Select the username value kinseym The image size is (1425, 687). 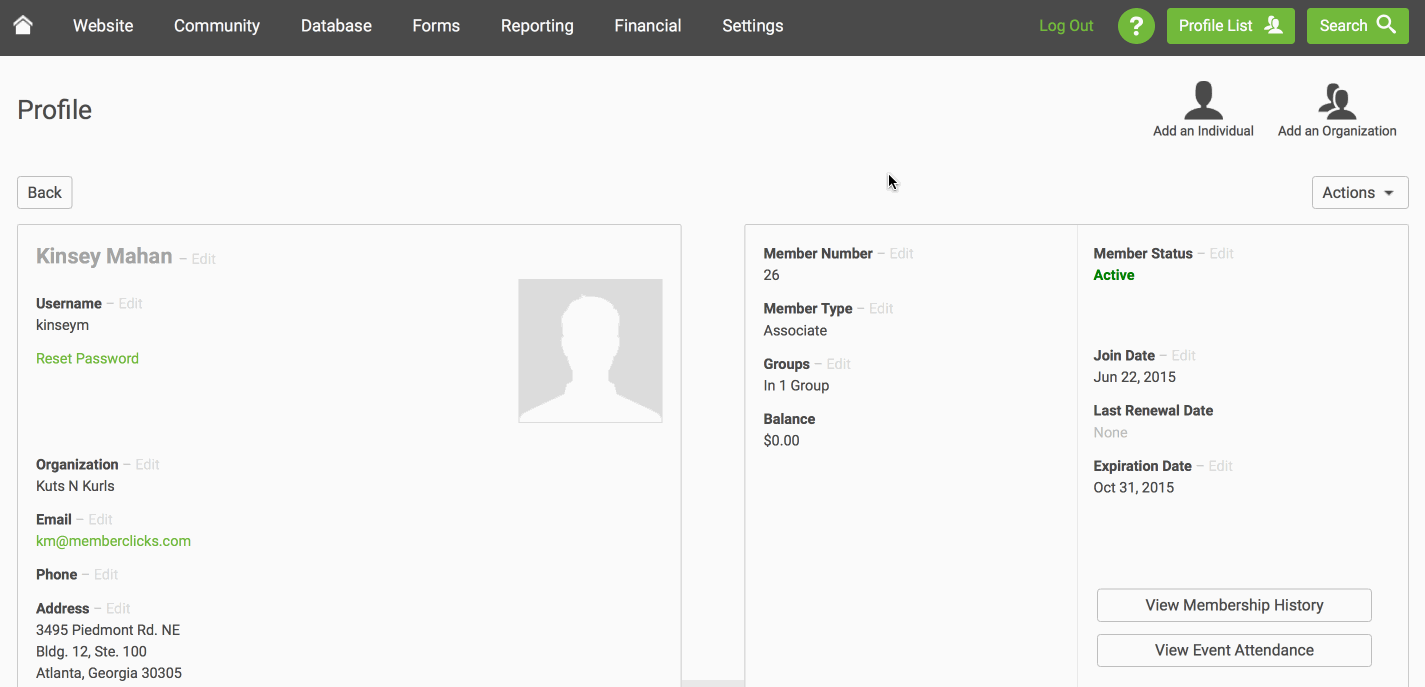(x=62, y=325)
